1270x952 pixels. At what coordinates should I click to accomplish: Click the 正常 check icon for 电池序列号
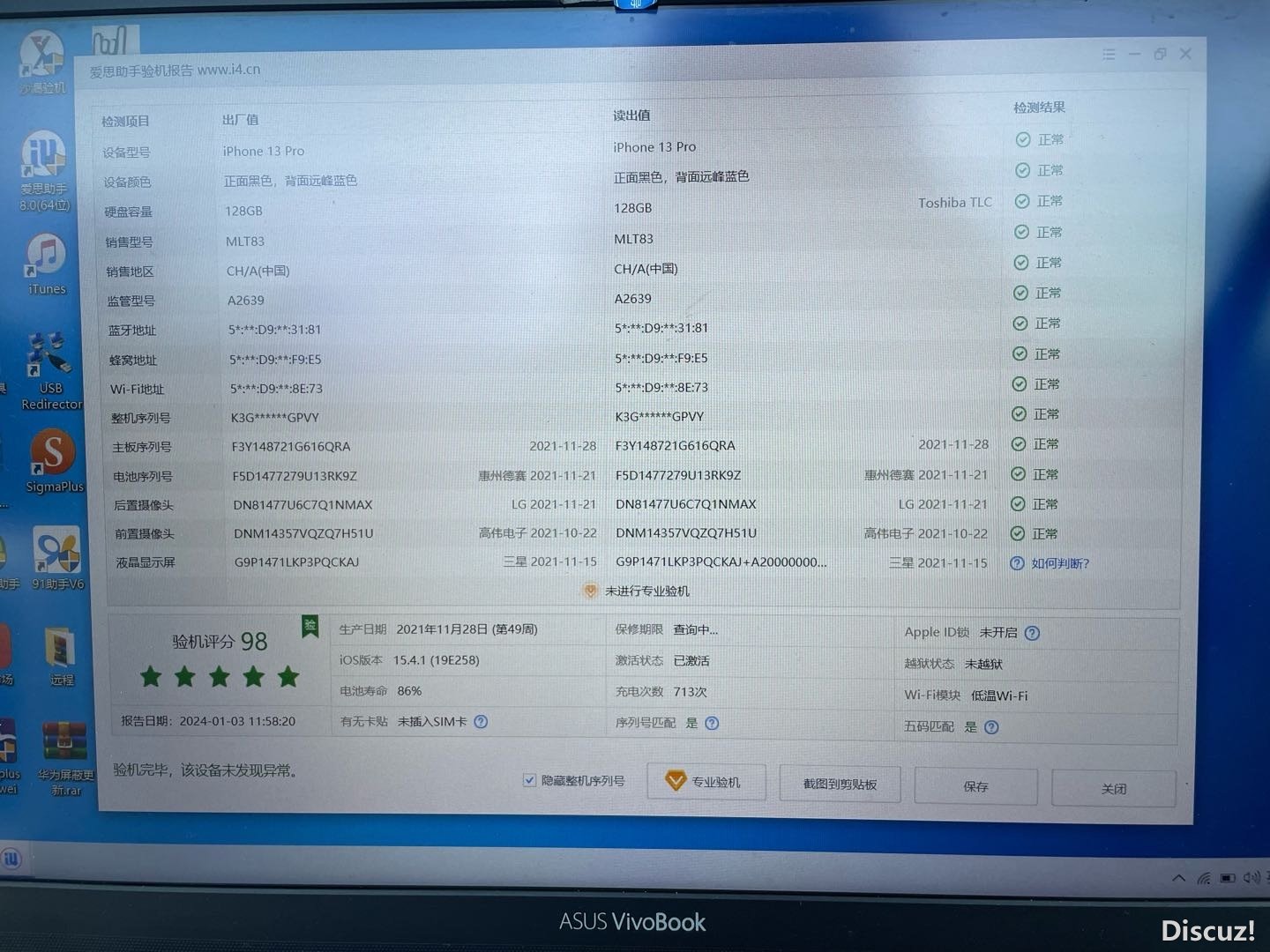click(x=1018, y=474)
